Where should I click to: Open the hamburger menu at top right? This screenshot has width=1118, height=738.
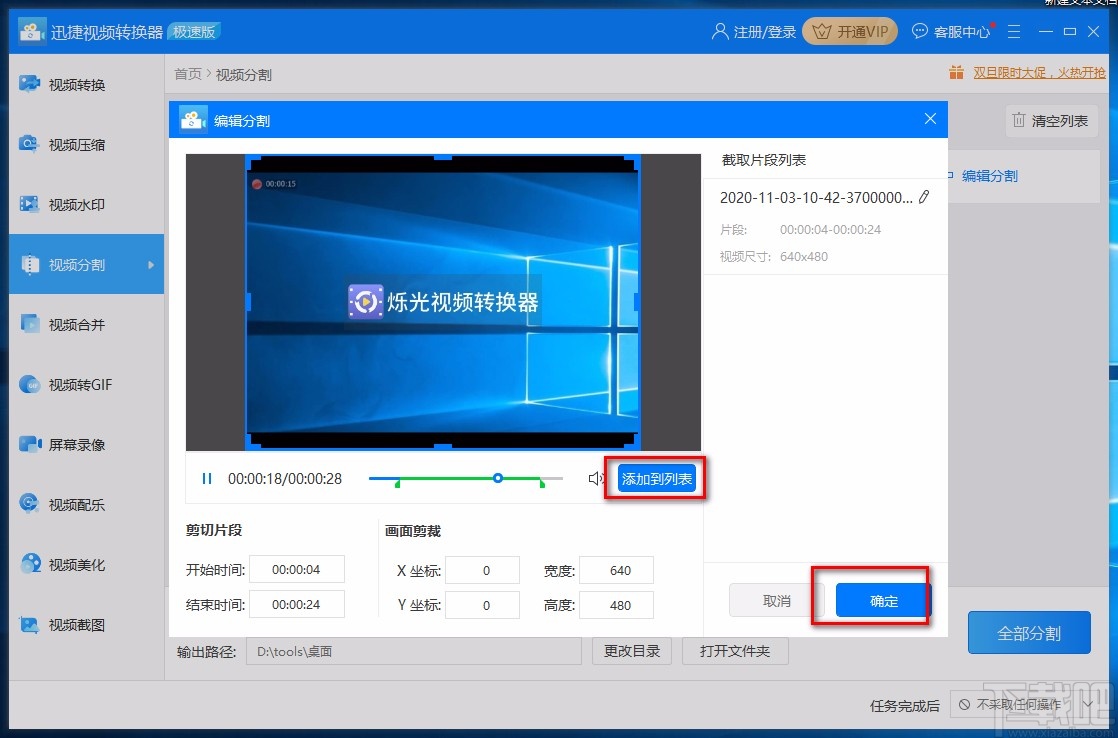pyautogui.click(x=1013, y=31)
